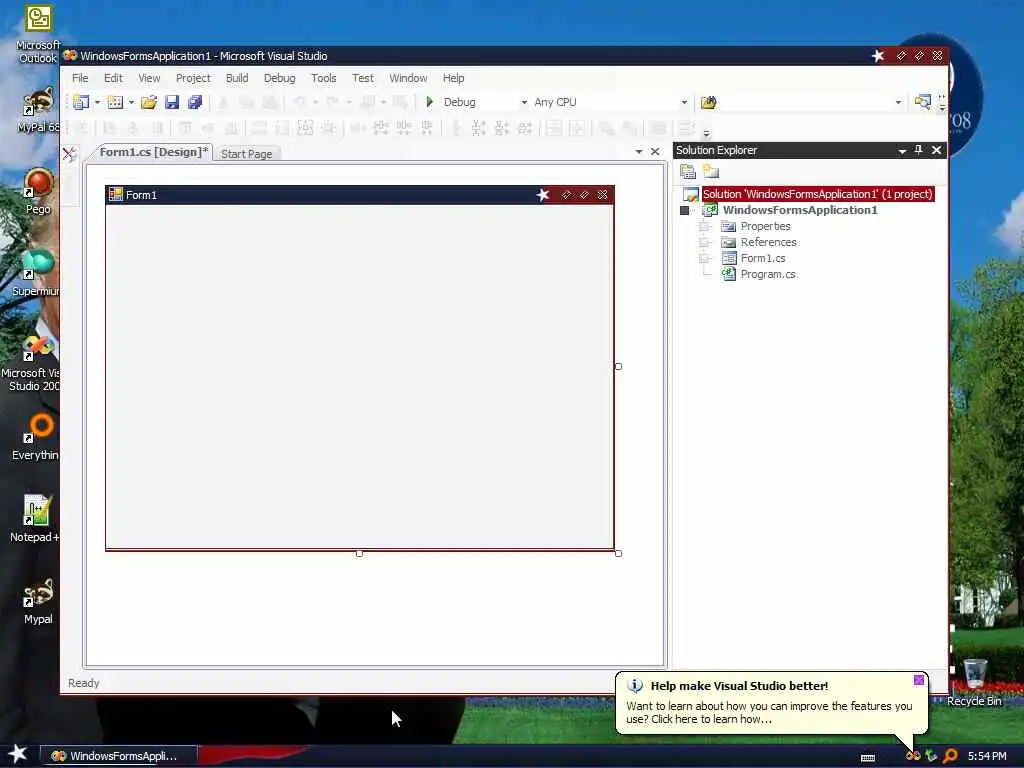The width and height of the screenshot is (1024, 768).
Task: Click the WindowsFormsAppli... taskbar button
Action: click(x=120, y=756)
